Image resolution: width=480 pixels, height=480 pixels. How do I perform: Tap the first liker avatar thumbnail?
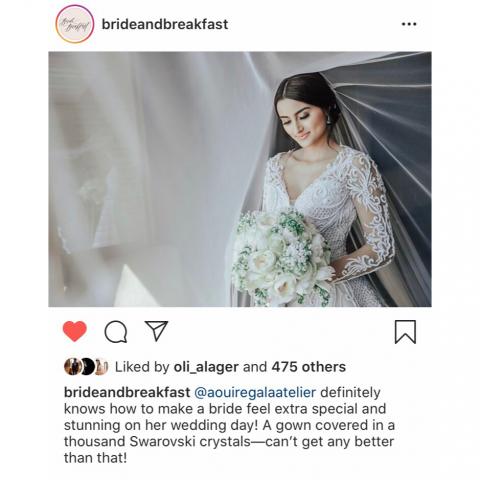tap(72, 367)
